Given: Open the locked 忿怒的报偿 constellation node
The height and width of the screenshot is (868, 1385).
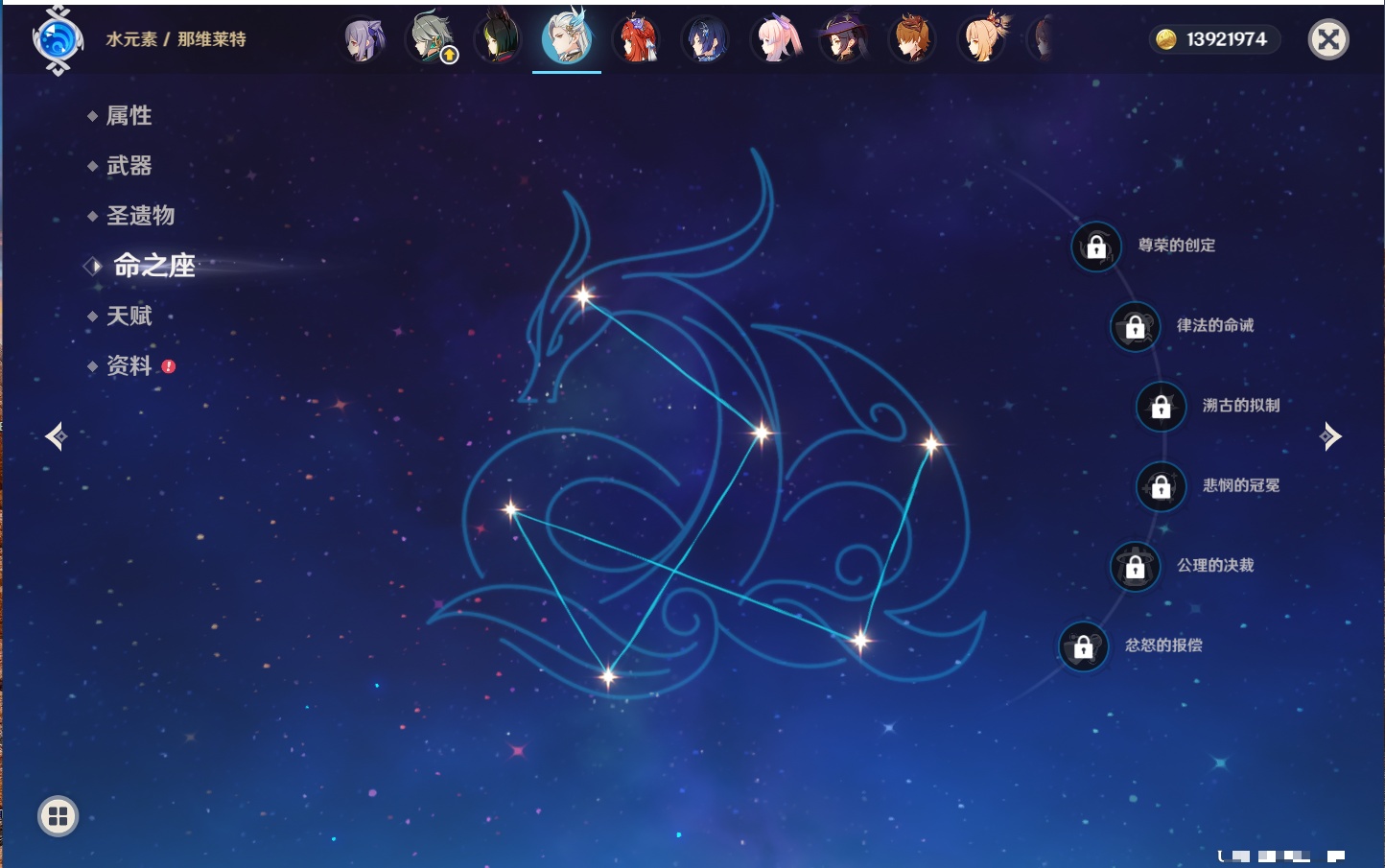Looking at the screenshot, I should [x=1084, y=646].
